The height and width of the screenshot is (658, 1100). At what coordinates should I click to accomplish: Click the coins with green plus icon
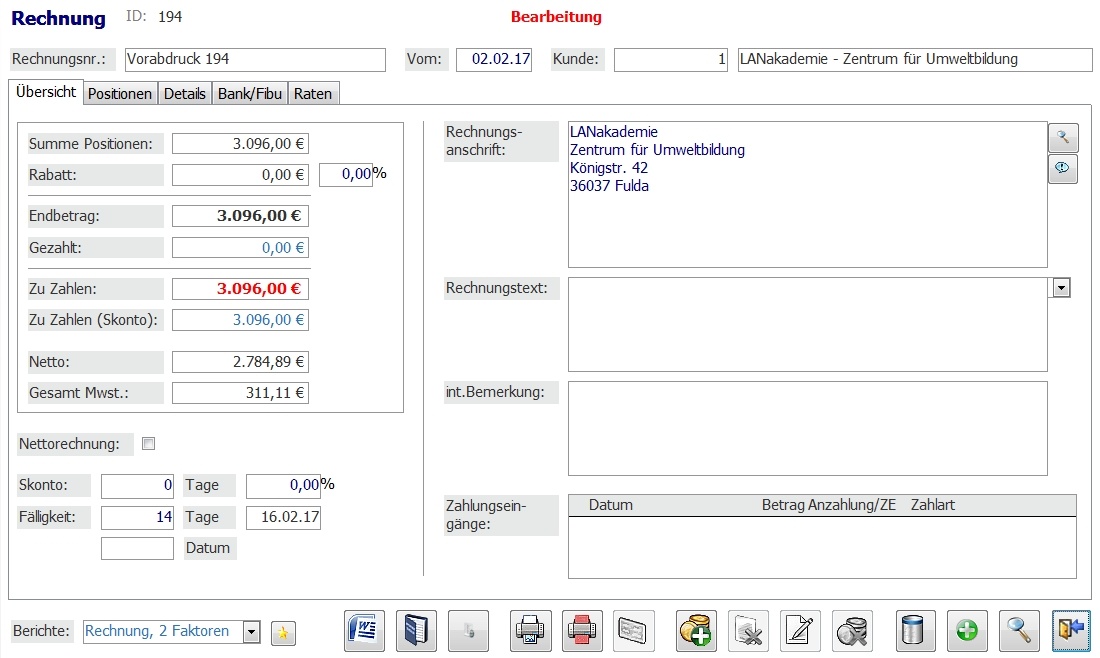pos(696,631)
